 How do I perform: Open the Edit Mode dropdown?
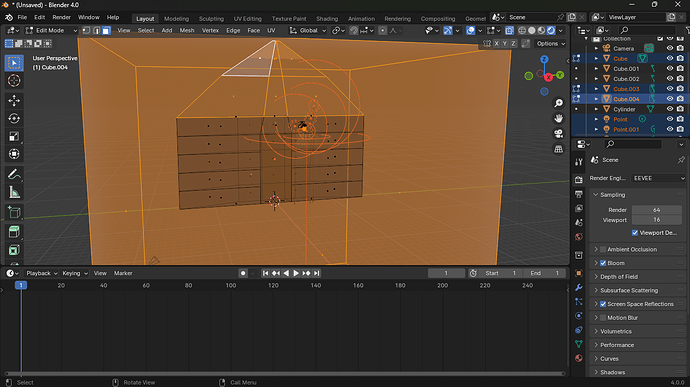[x=51, y=30]
